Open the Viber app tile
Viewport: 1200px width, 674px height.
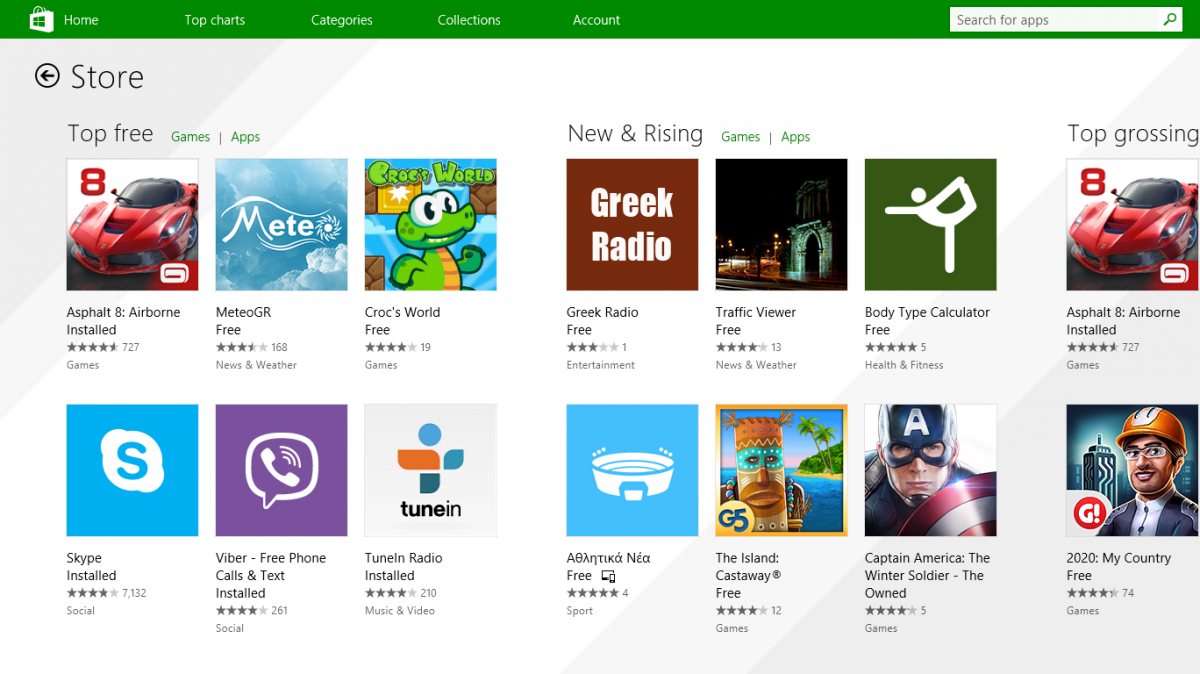(282, 470)
